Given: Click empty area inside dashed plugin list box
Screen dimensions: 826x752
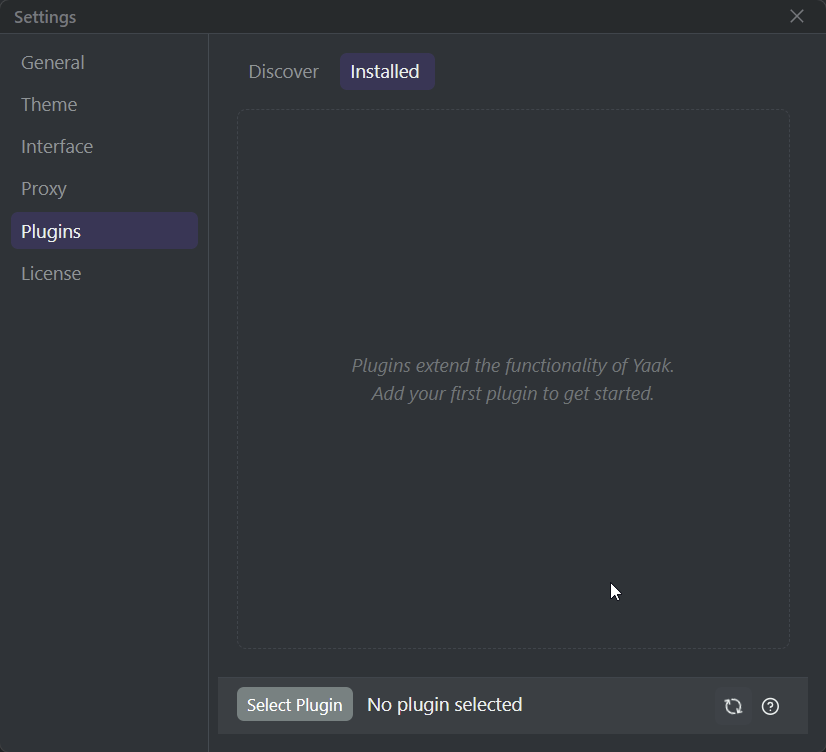Looking at the screenshot, I should pos(513,220).
